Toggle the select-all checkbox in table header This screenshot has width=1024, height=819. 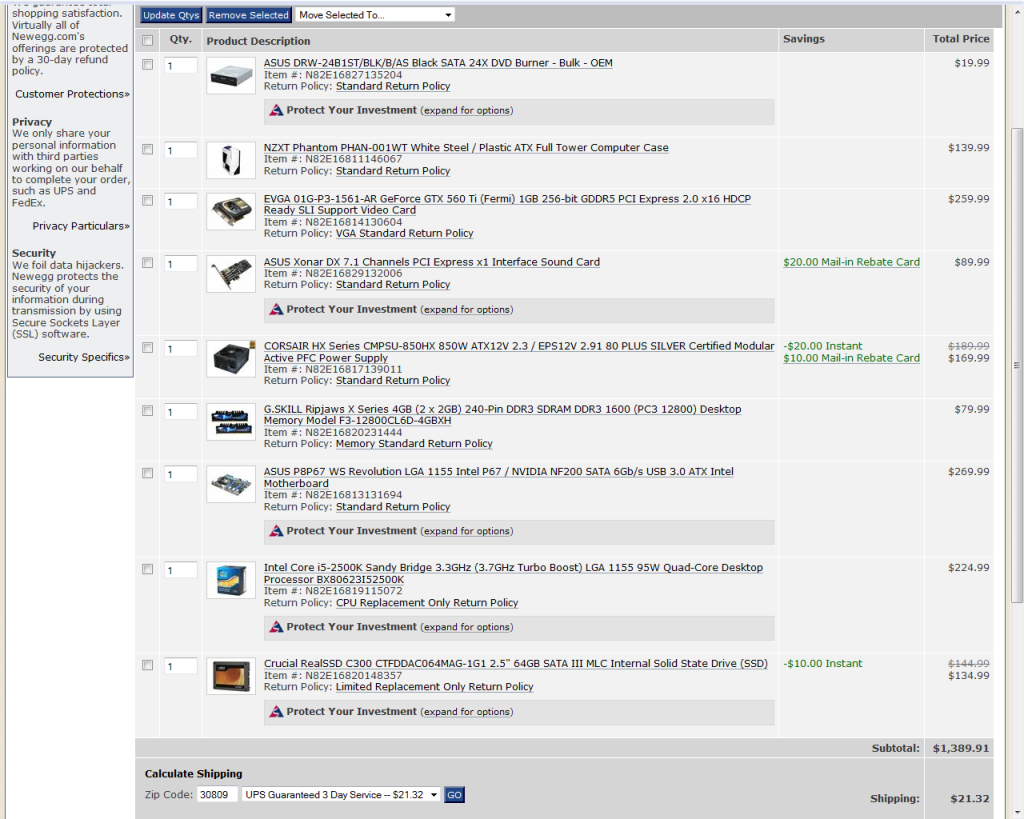148,40
